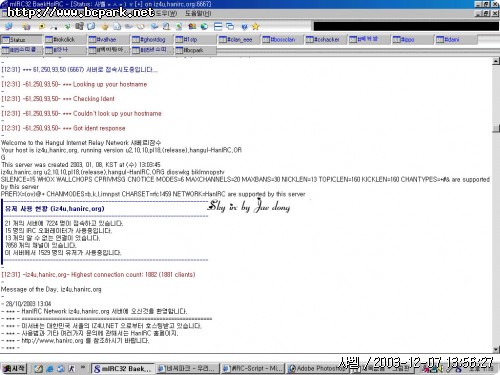Click the 'This server was created' line
This screenshot has width=500, height=375.
pos(81,165)
